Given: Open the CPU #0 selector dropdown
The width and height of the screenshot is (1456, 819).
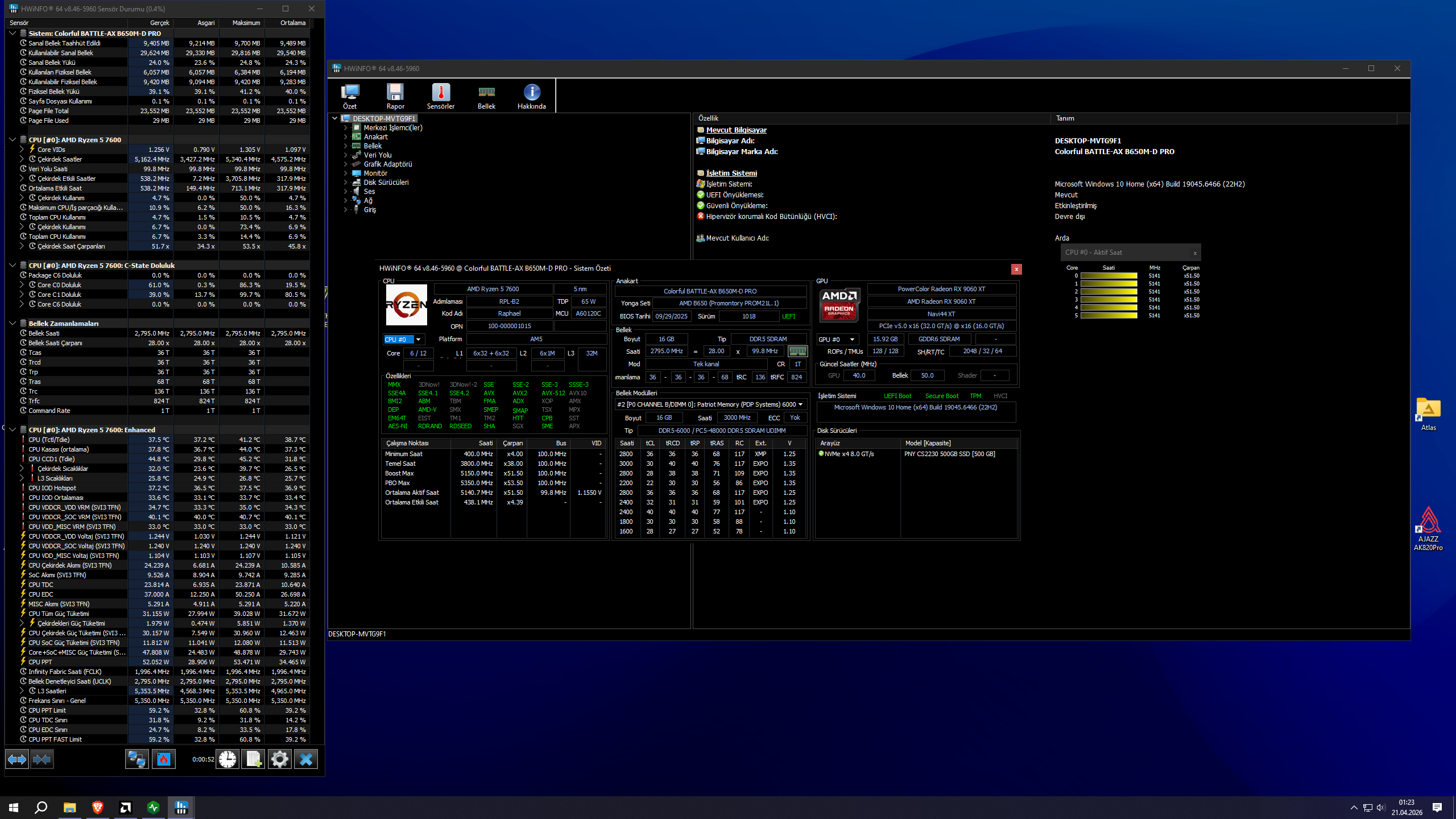Looking at the screenshot, I should click(403, 340).
